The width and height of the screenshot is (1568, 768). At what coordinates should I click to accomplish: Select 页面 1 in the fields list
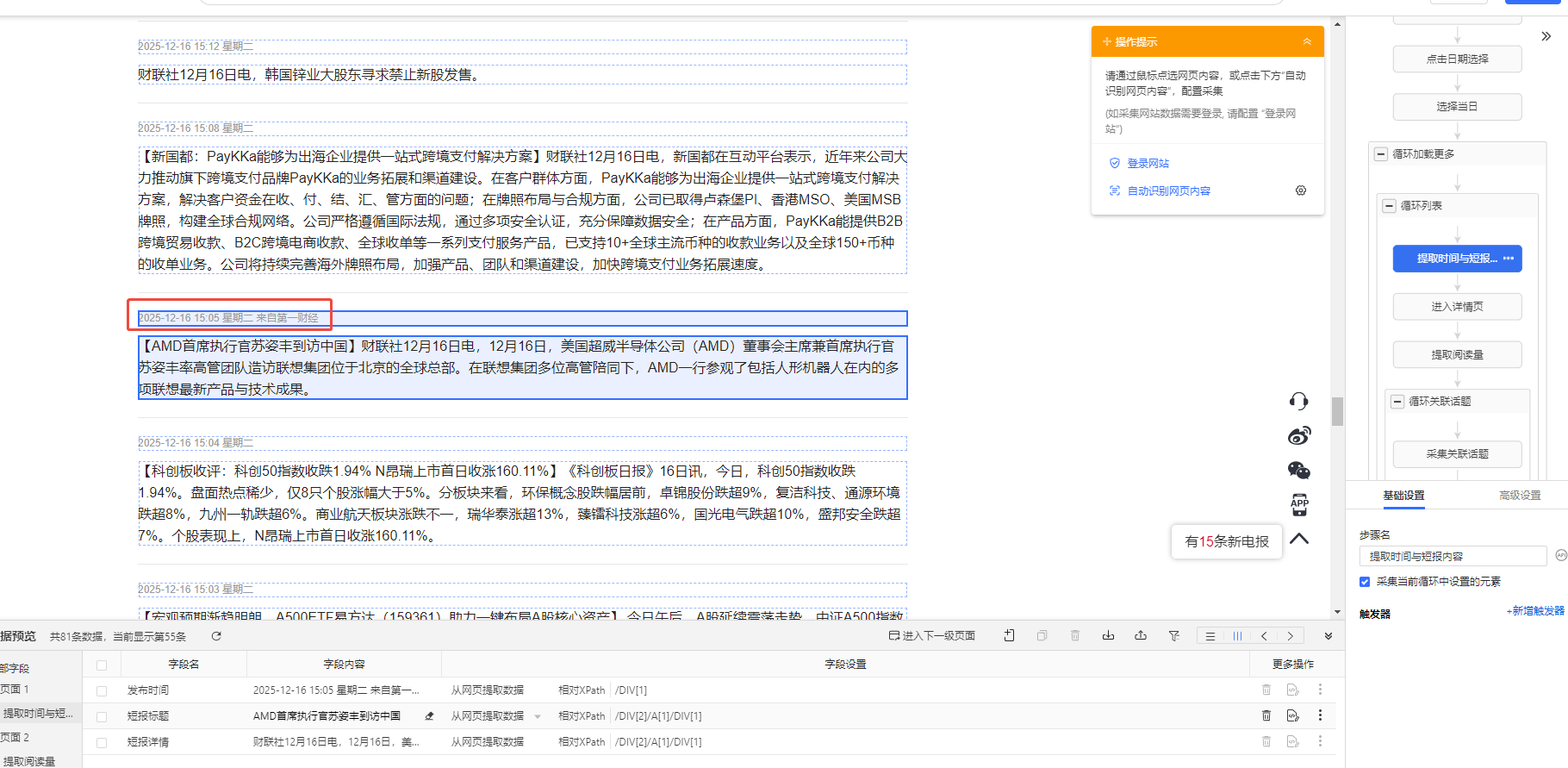pyautogui.click(x=15, y=690)
